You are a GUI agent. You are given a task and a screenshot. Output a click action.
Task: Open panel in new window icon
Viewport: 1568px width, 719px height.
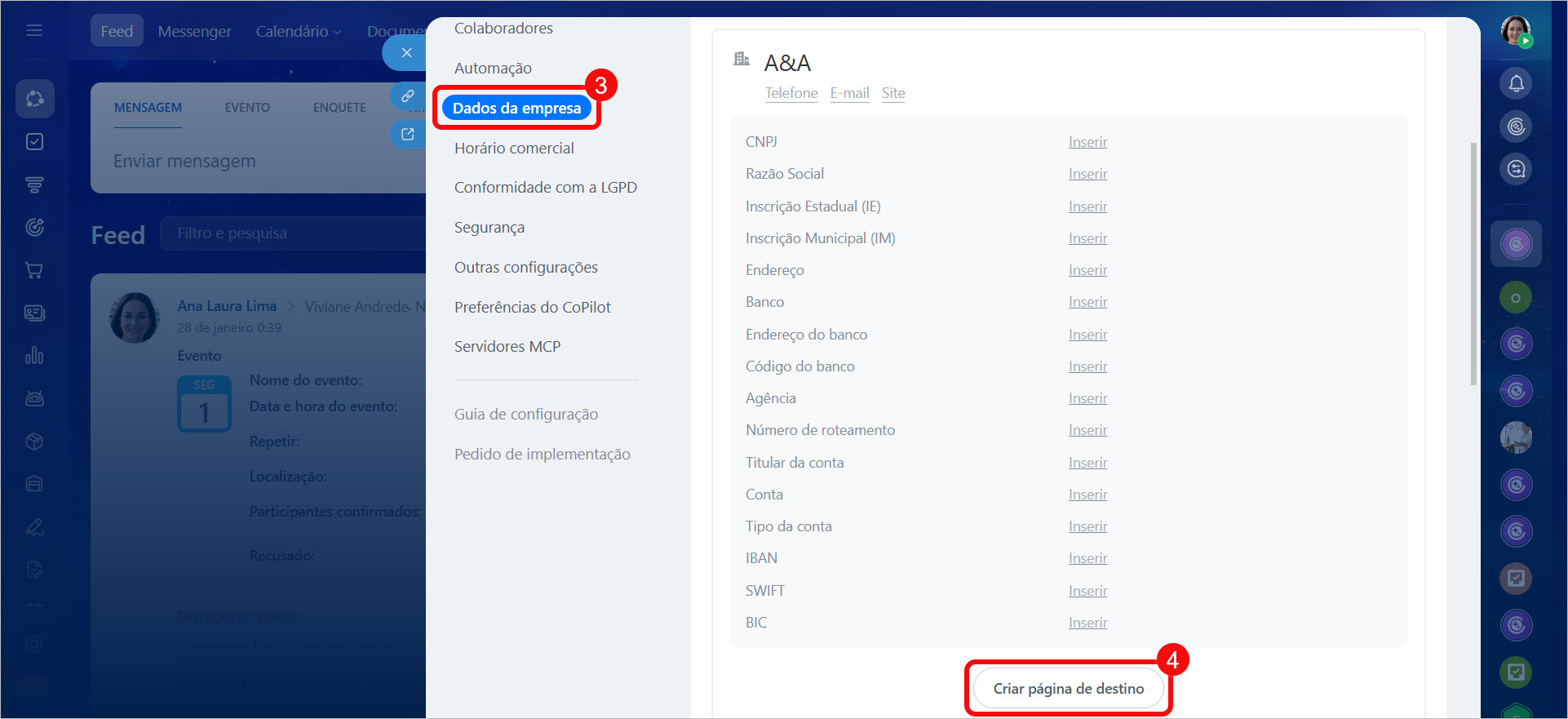tap(407, 135)
